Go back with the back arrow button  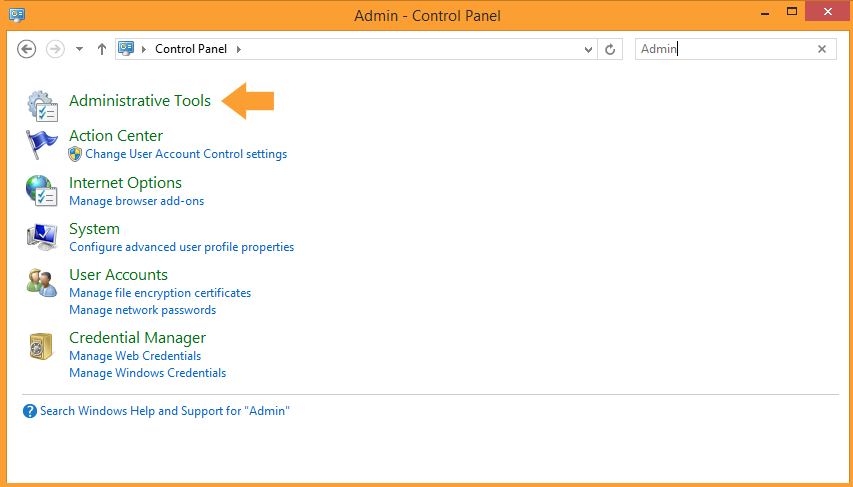[x=27, y=49]
